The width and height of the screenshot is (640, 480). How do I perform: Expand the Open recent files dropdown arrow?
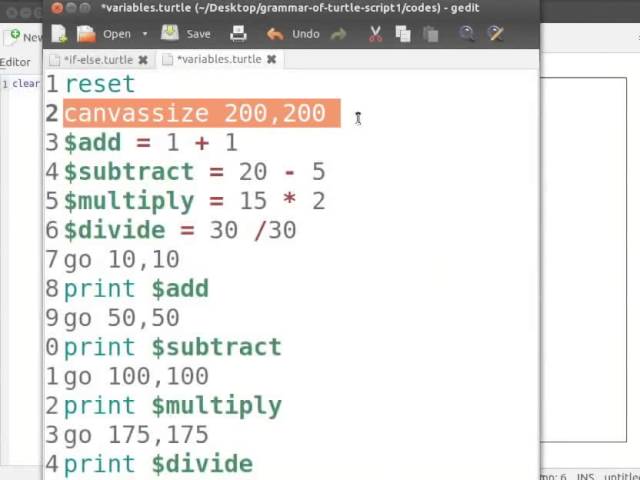click(144, 34)
